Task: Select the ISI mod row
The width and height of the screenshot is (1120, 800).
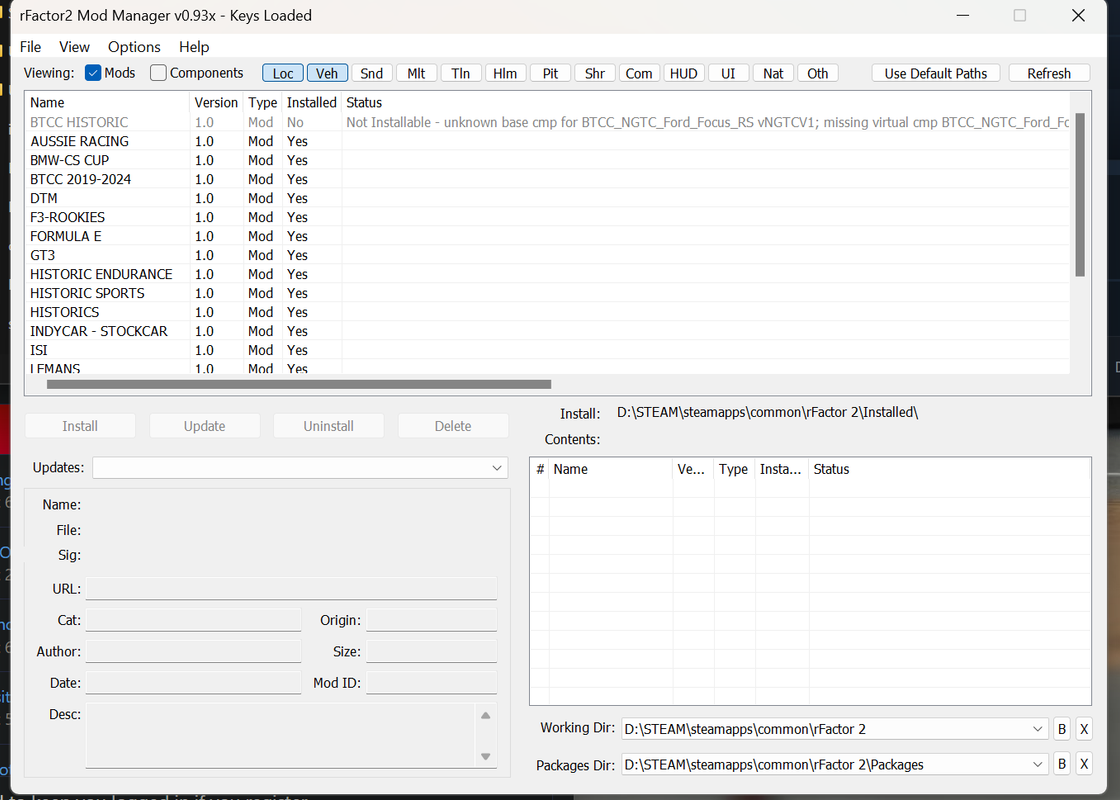Action: click(548, 350)
